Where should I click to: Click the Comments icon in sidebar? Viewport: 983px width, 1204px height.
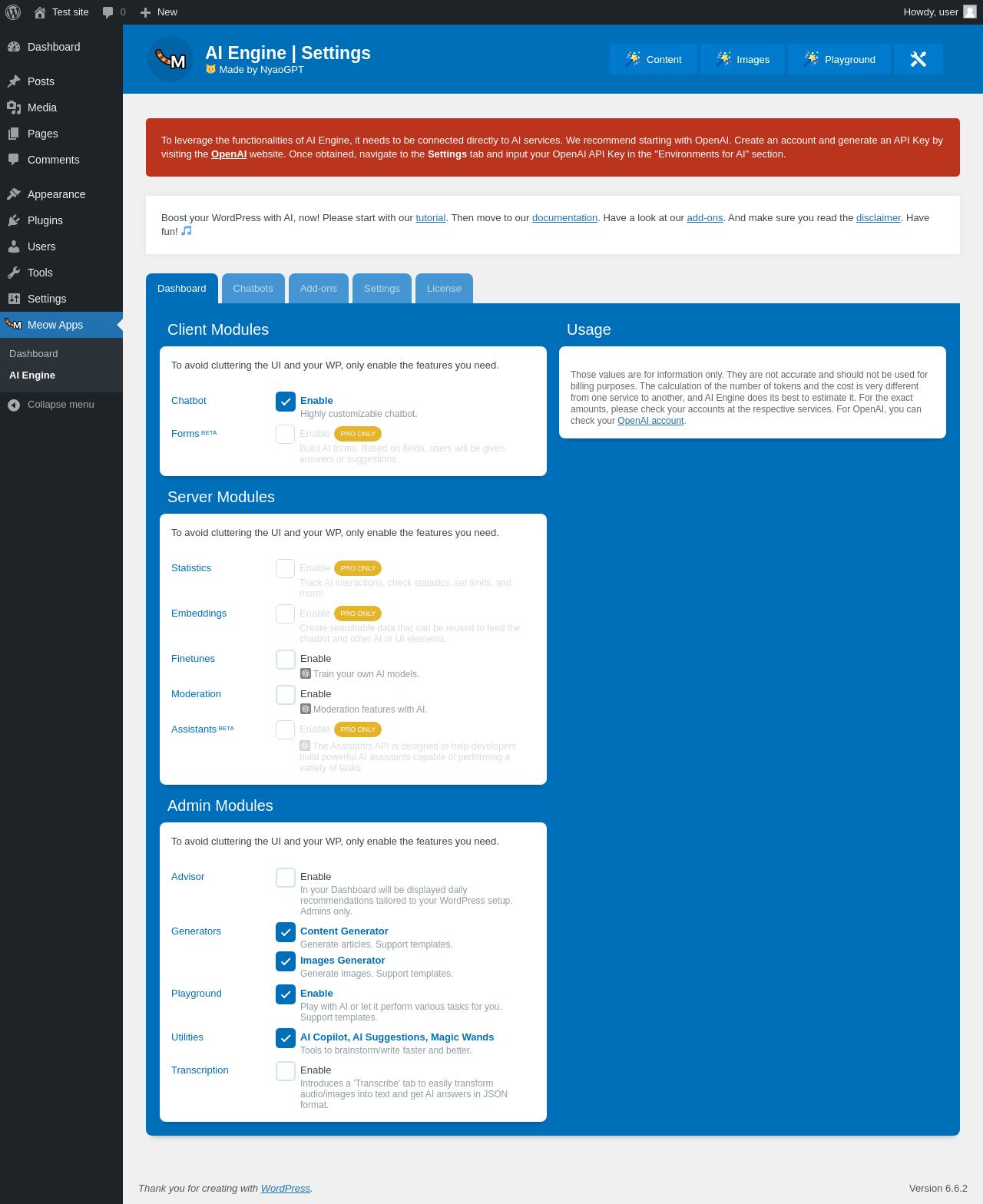pos(14,160)
